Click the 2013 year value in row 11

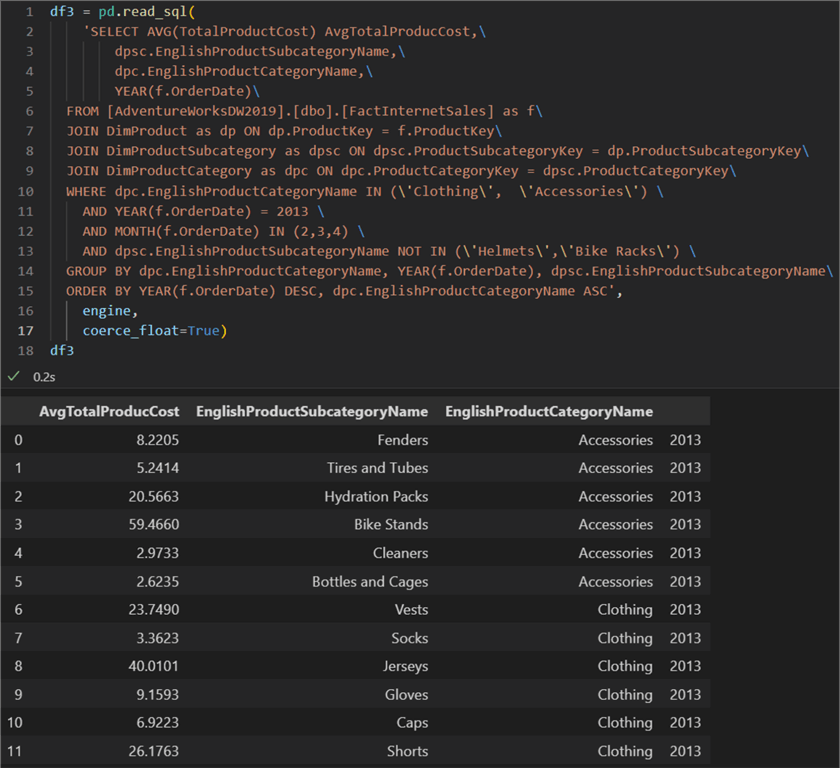point(684,751)
